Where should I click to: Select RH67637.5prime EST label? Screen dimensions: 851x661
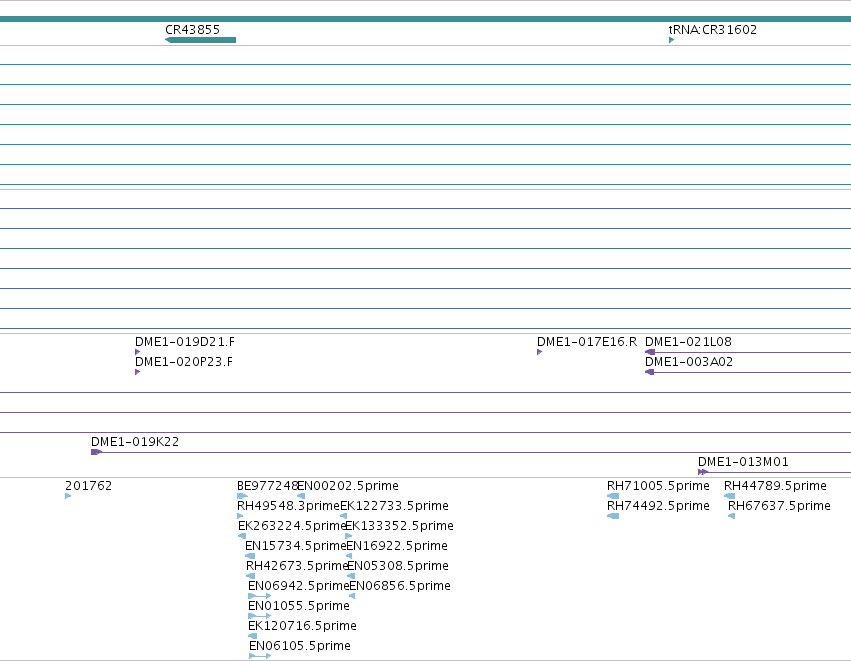tap(779, 505)
